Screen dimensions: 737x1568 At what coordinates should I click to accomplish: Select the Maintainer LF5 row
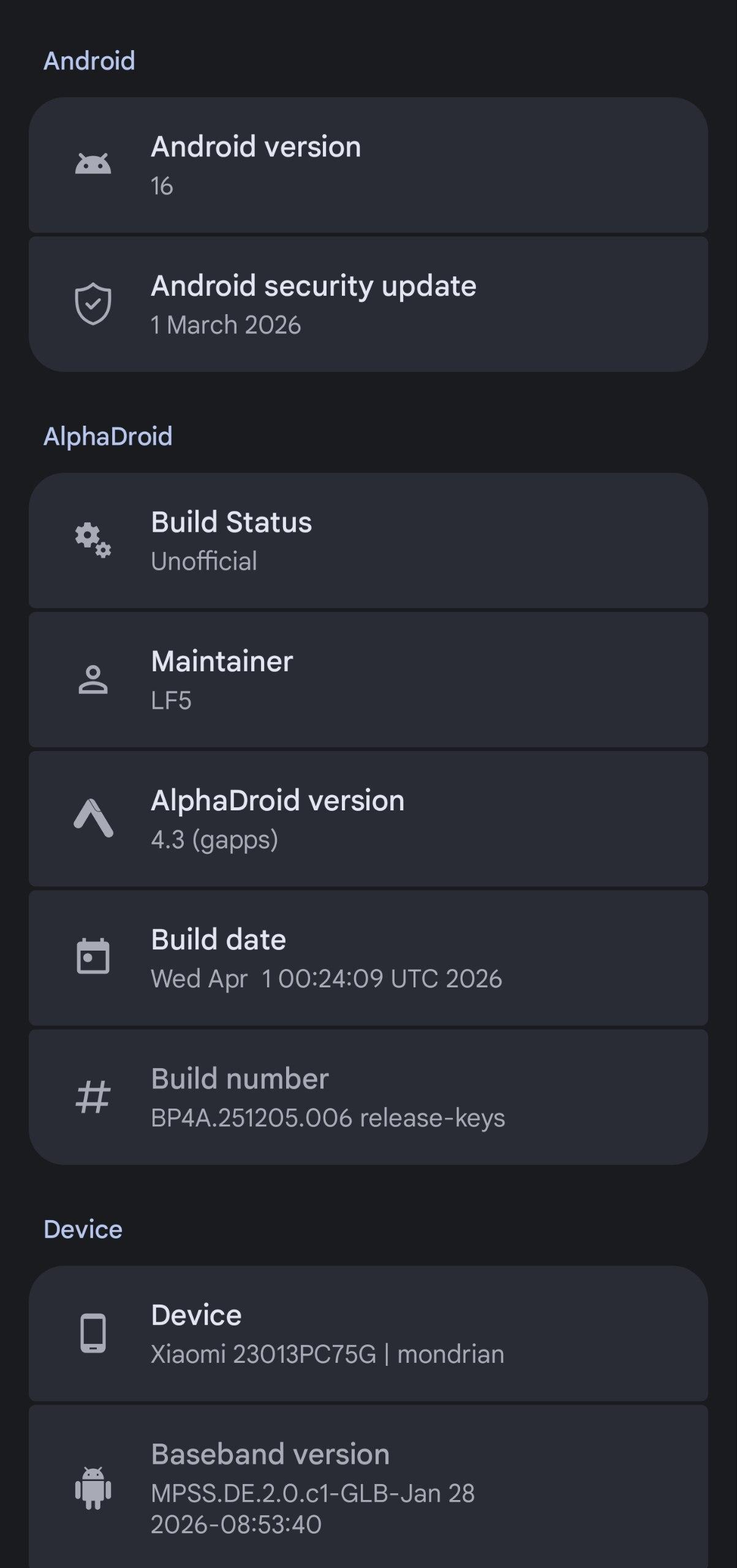point(368,680)
